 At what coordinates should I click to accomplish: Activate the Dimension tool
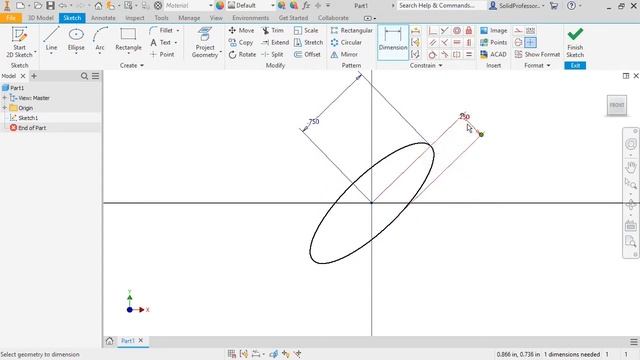click(x=393, y=42)
